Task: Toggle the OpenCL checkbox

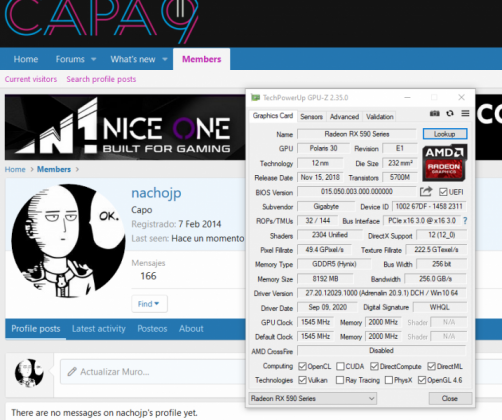Action: (302, 366)
